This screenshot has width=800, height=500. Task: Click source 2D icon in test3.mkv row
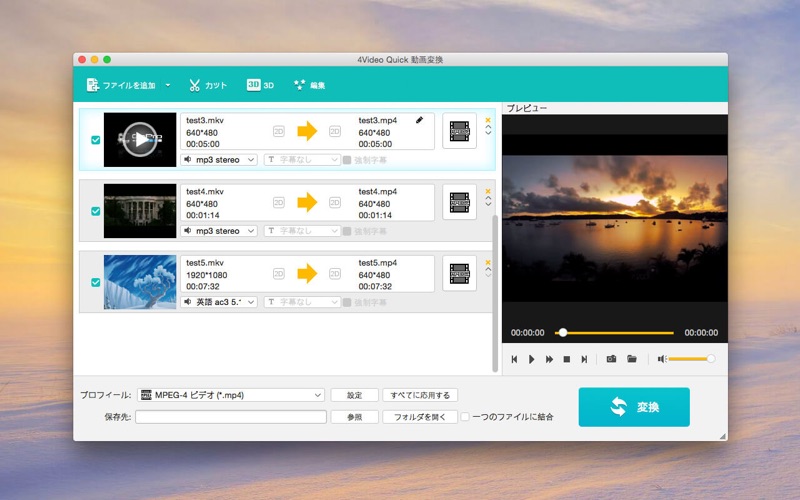click(279, 132)
